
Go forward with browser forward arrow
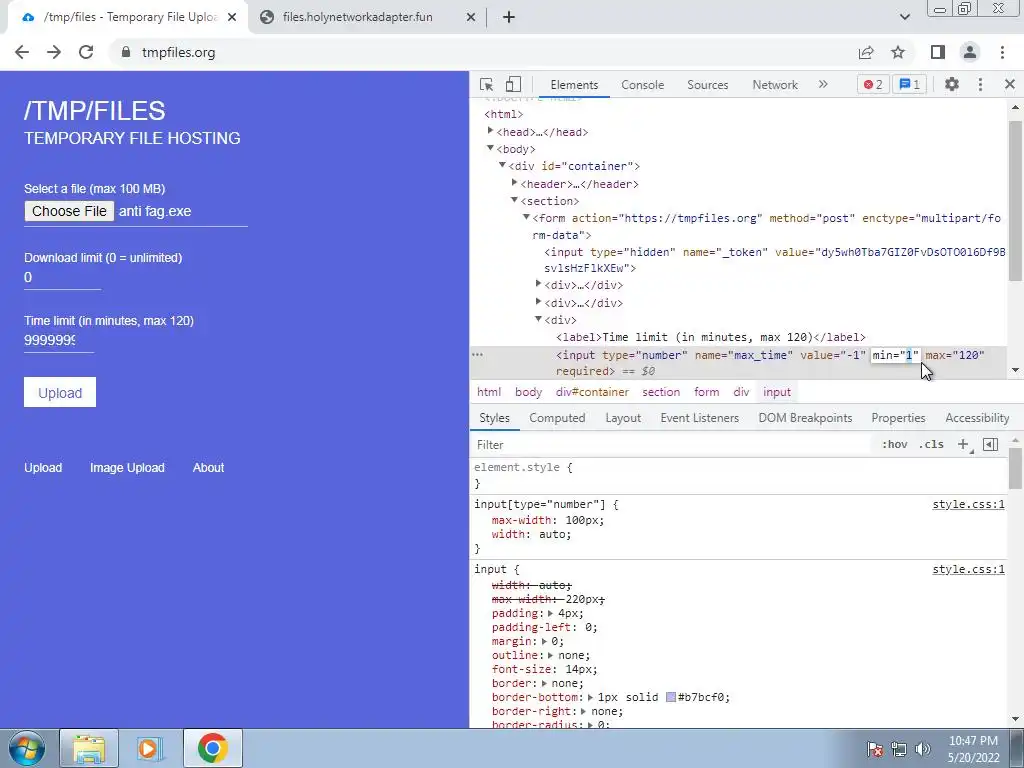(x=54, y=52)
